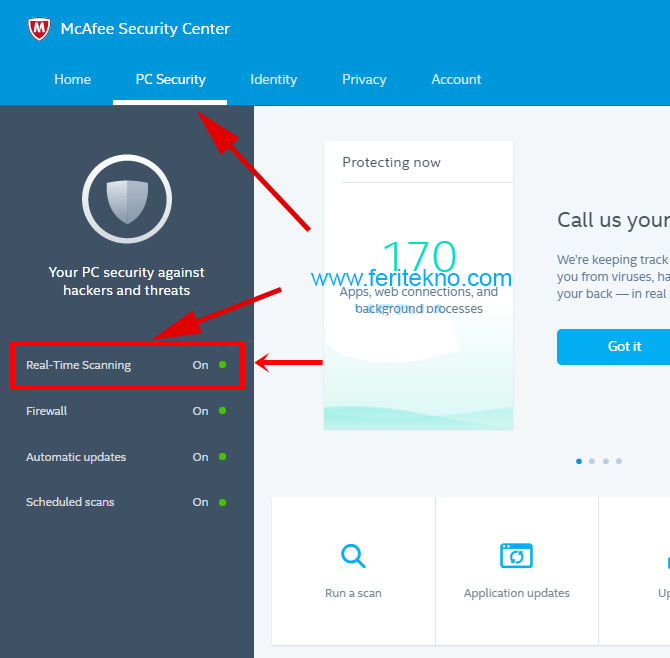This screenshot has height=658, width=670.
Task: Click the McAfee shield logo
Action: click(x=39, y=29)
